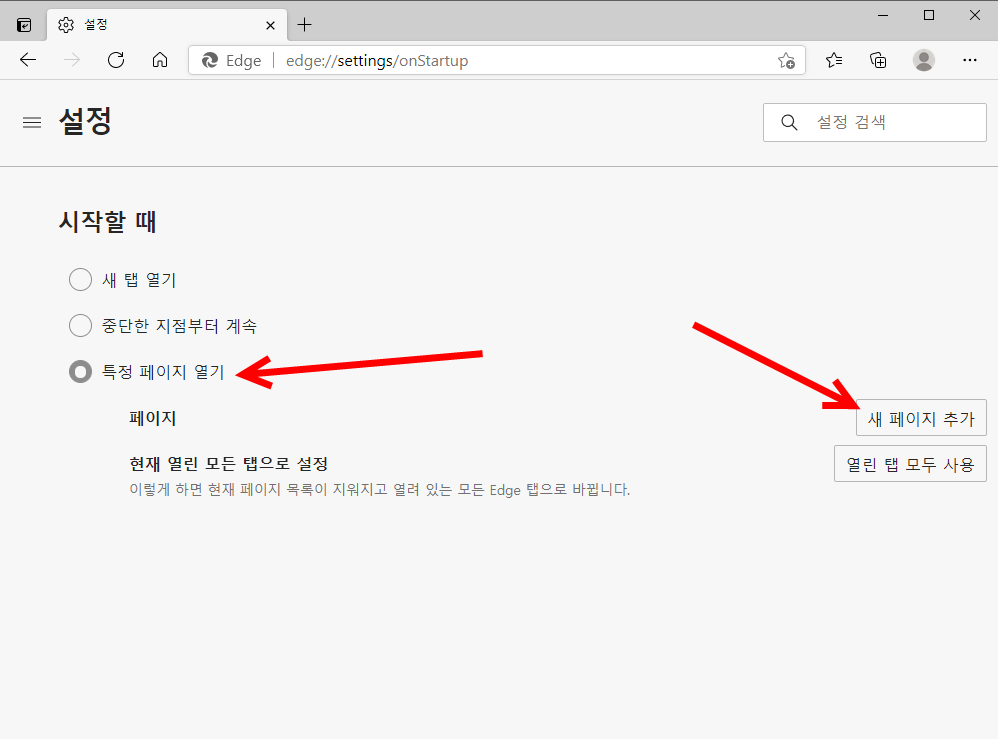Click the Edge site identity icon
Image resolution: width=998 pixels, height=739 pixels.
coord(209,60)
